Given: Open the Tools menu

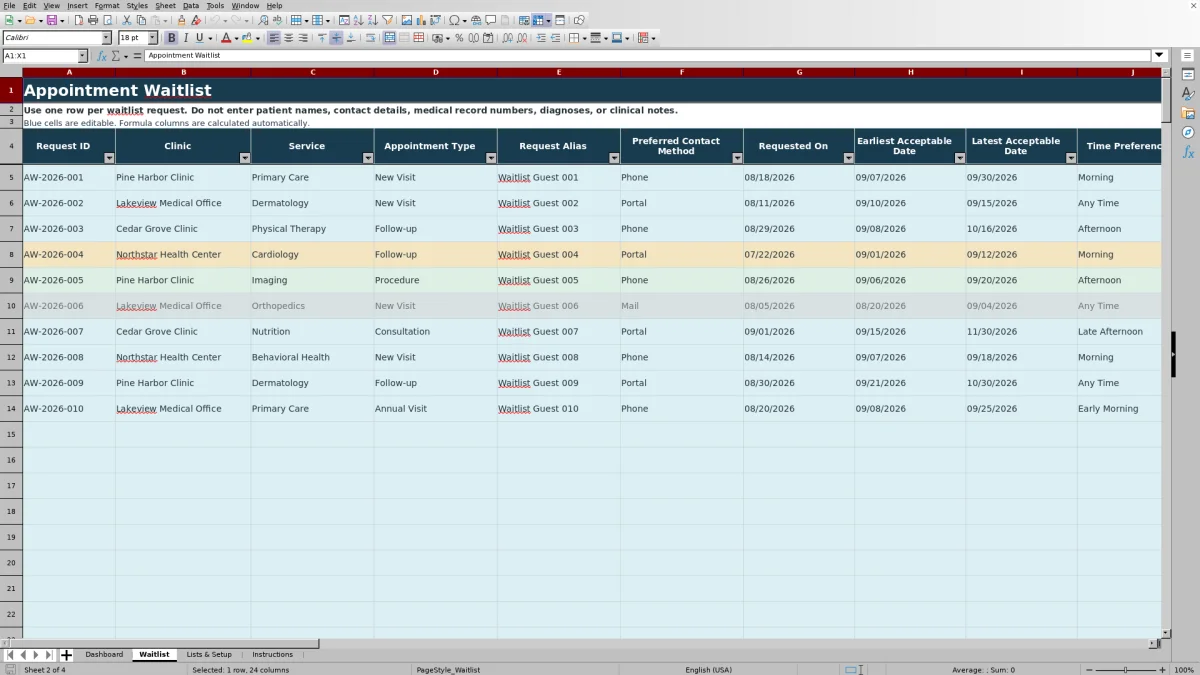Looking at the screenshot, I should 215,5.
